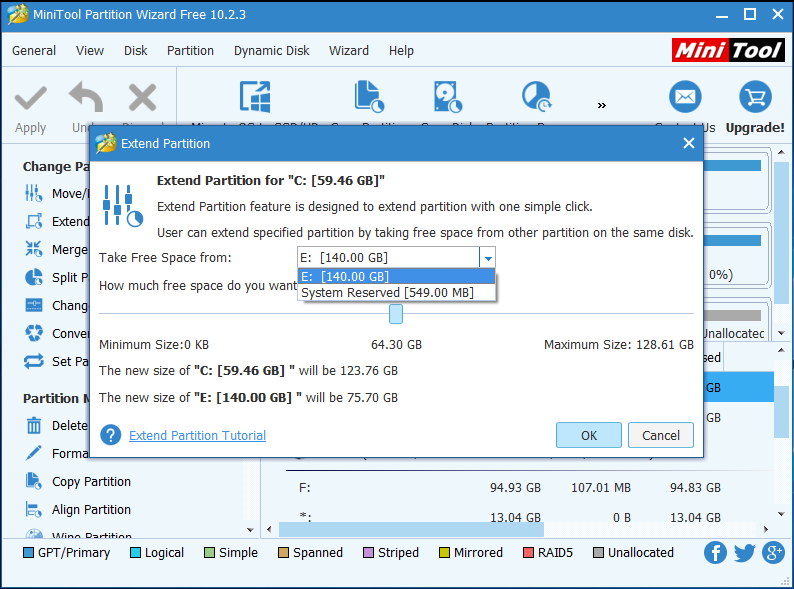Click the Contact Us envelope icon
The width and height of the screenshot is (794, 589).
pyautogui.click(x=685, y=96)
